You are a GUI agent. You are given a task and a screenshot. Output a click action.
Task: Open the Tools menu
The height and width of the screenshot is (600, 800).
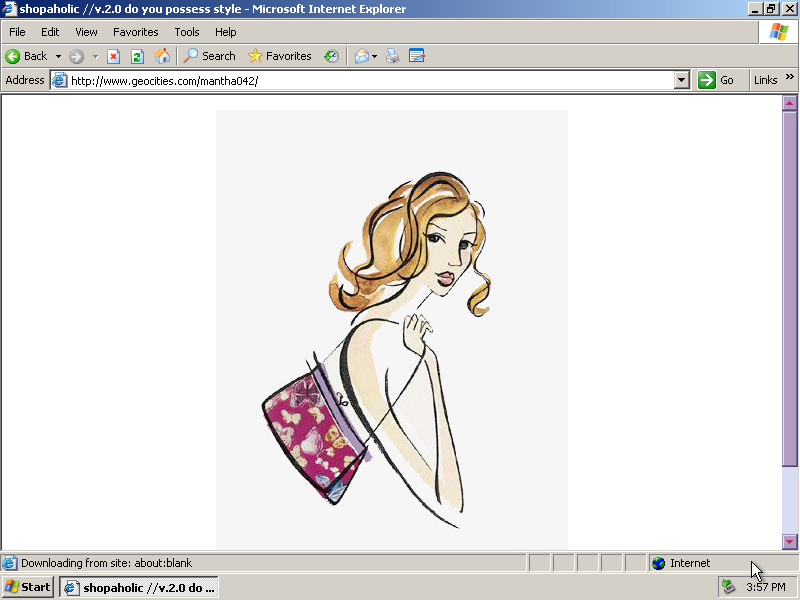tap(187, 32)
